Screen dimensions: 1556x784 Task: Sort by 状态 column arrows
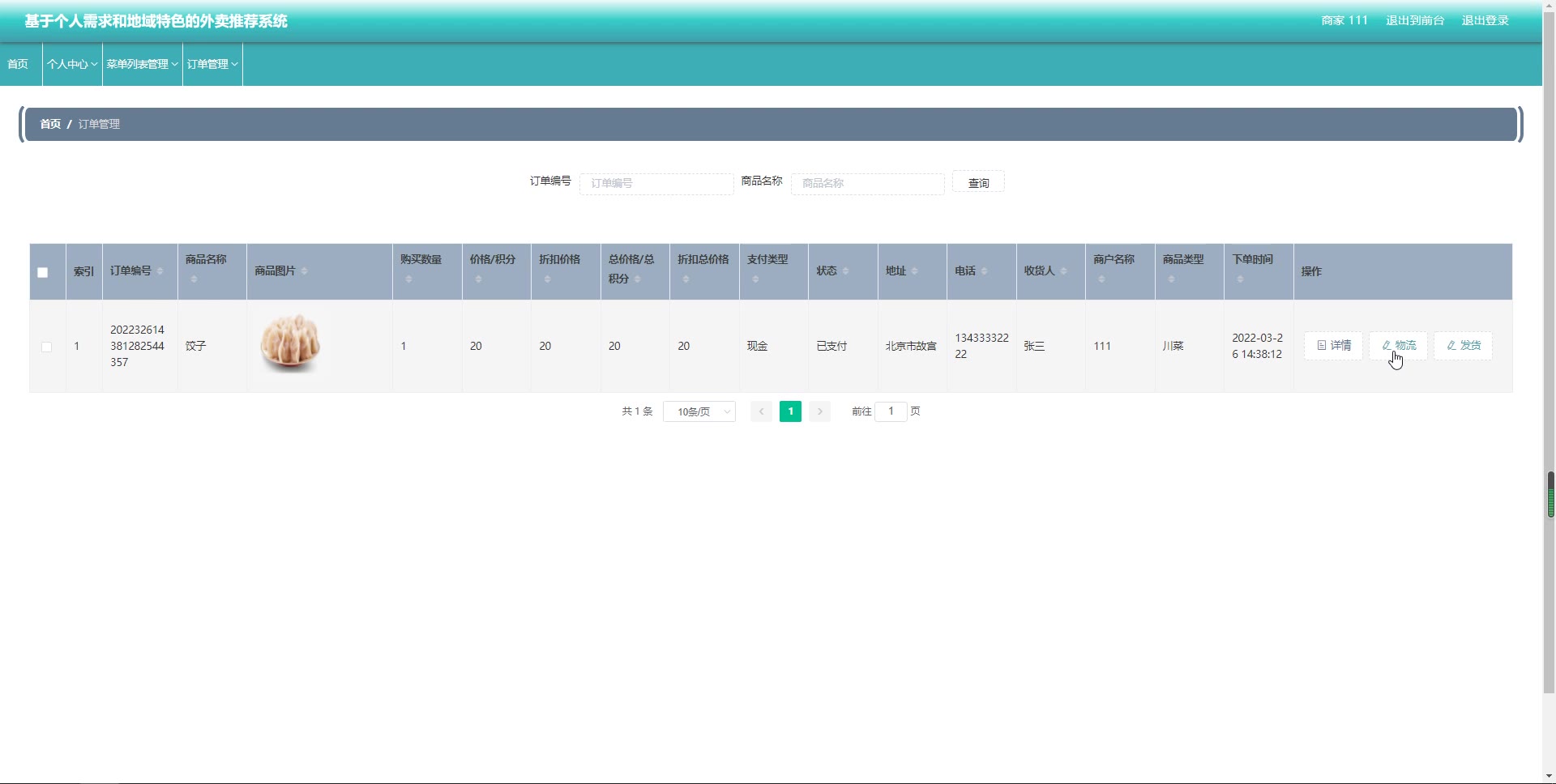tap(845, 271)
